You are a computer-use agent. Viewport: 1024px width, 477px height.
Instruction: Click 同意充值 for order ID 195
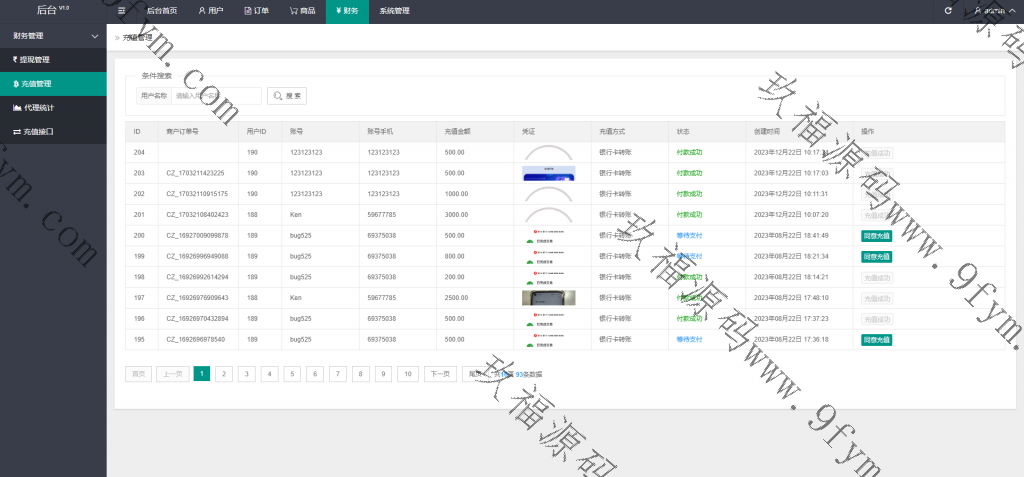876,340
